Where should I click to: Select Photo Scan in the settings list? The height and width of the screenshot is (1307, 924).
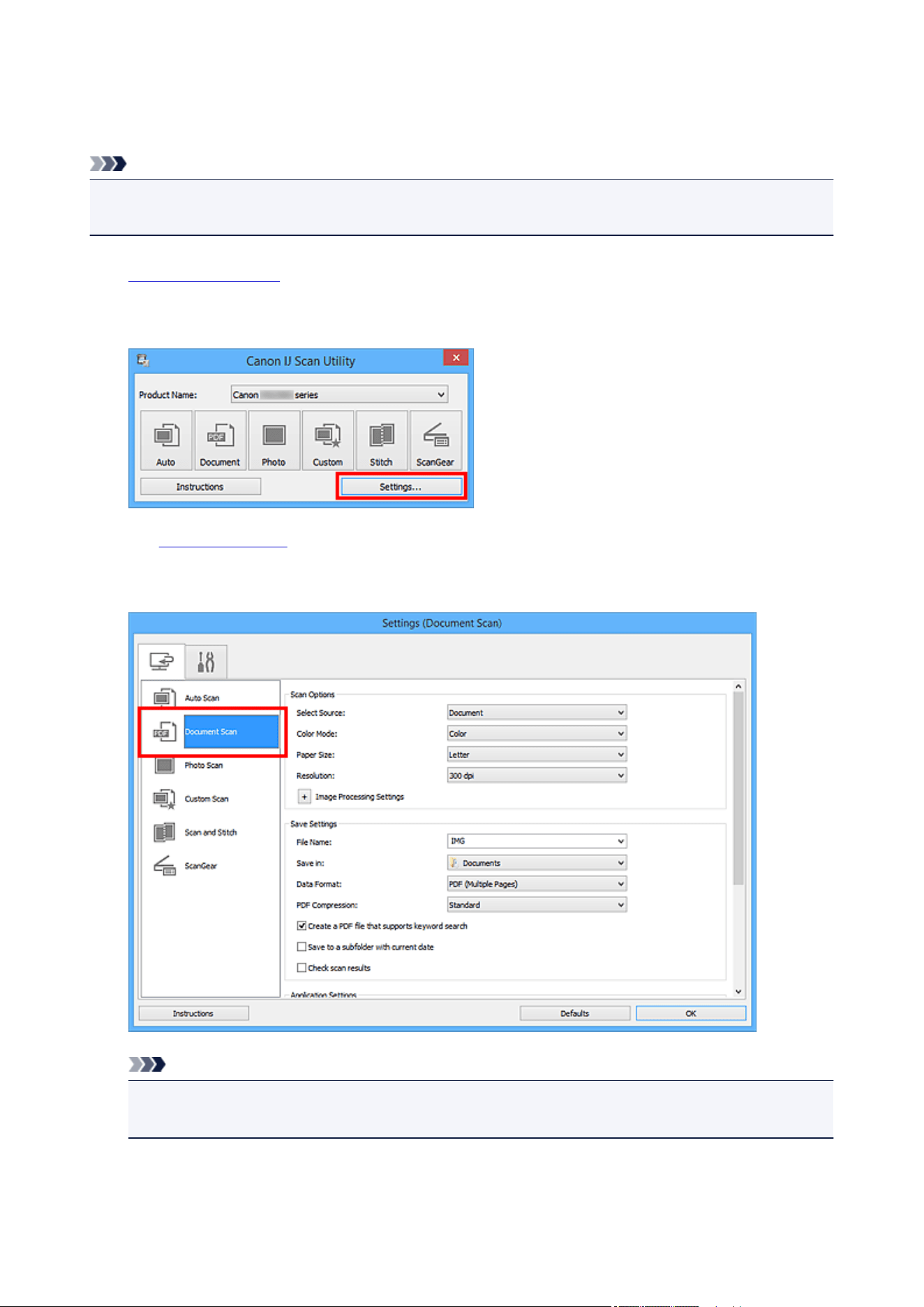pos(210,765)
